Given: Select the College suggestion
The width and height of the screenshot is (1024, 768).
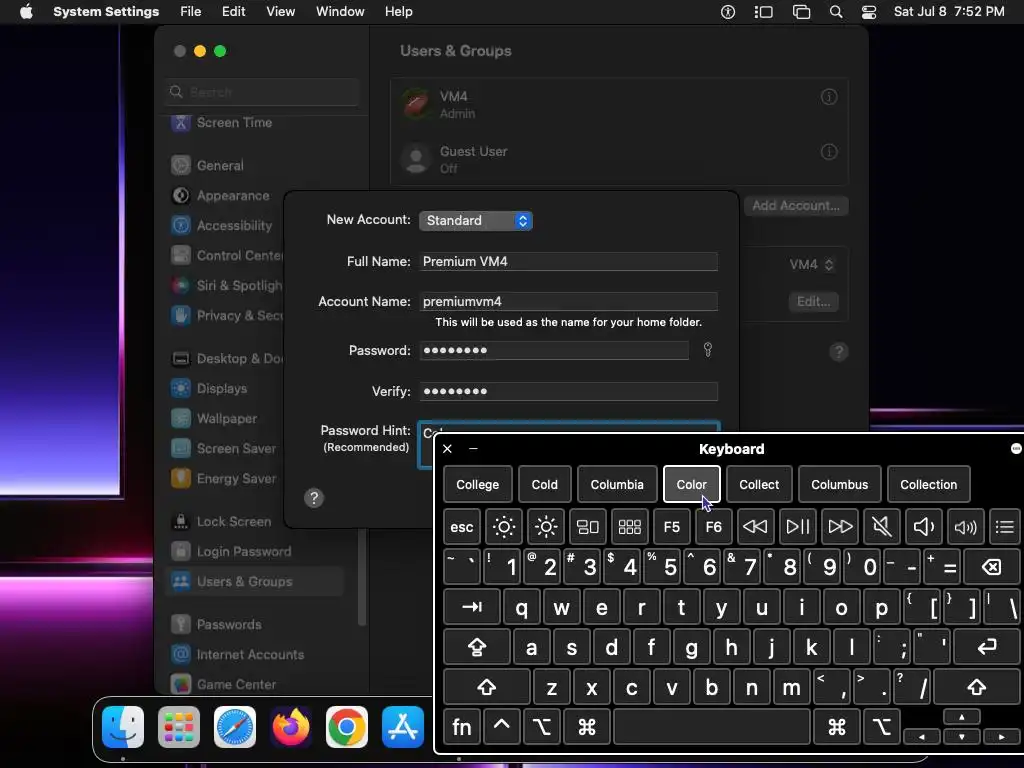Looking at the screenshot, I should pyautogui.click(x=477, y=485).
